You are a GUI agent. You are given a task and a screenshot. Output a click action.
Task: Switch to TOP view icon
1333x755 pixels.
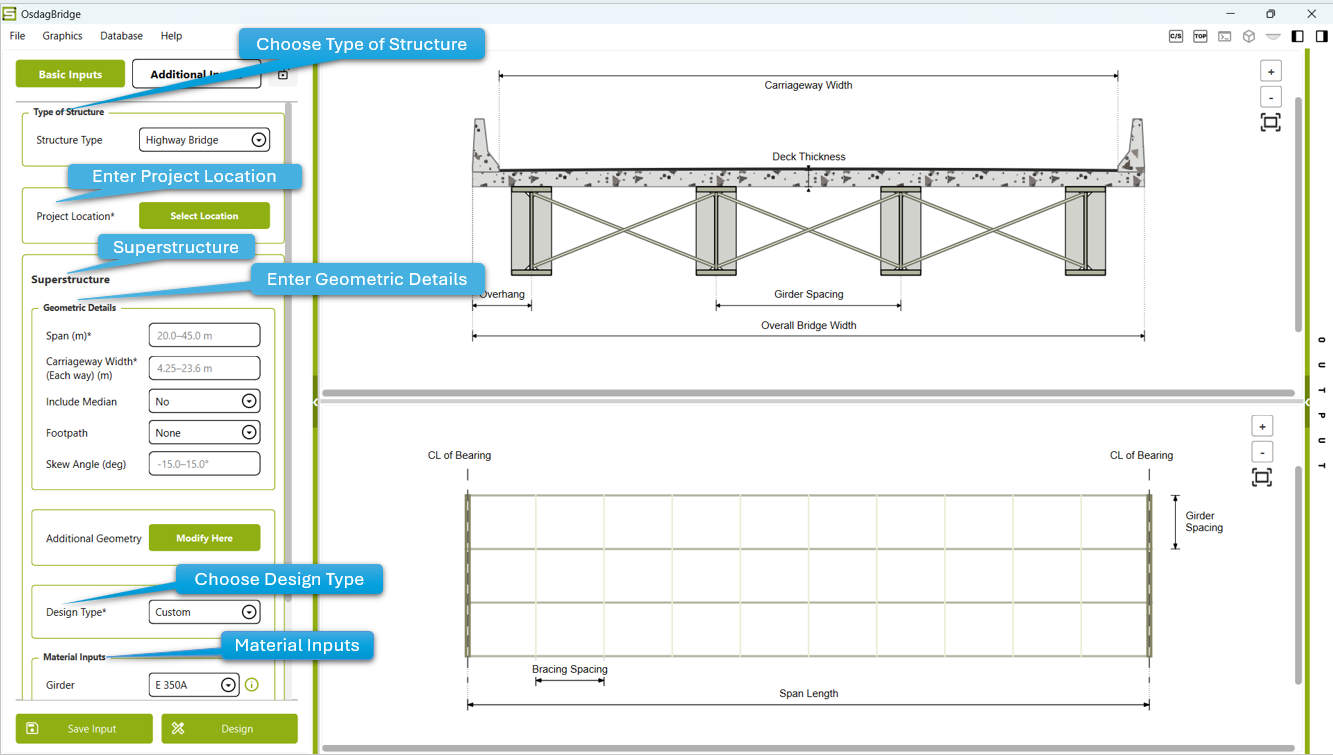click(1200, 36)
